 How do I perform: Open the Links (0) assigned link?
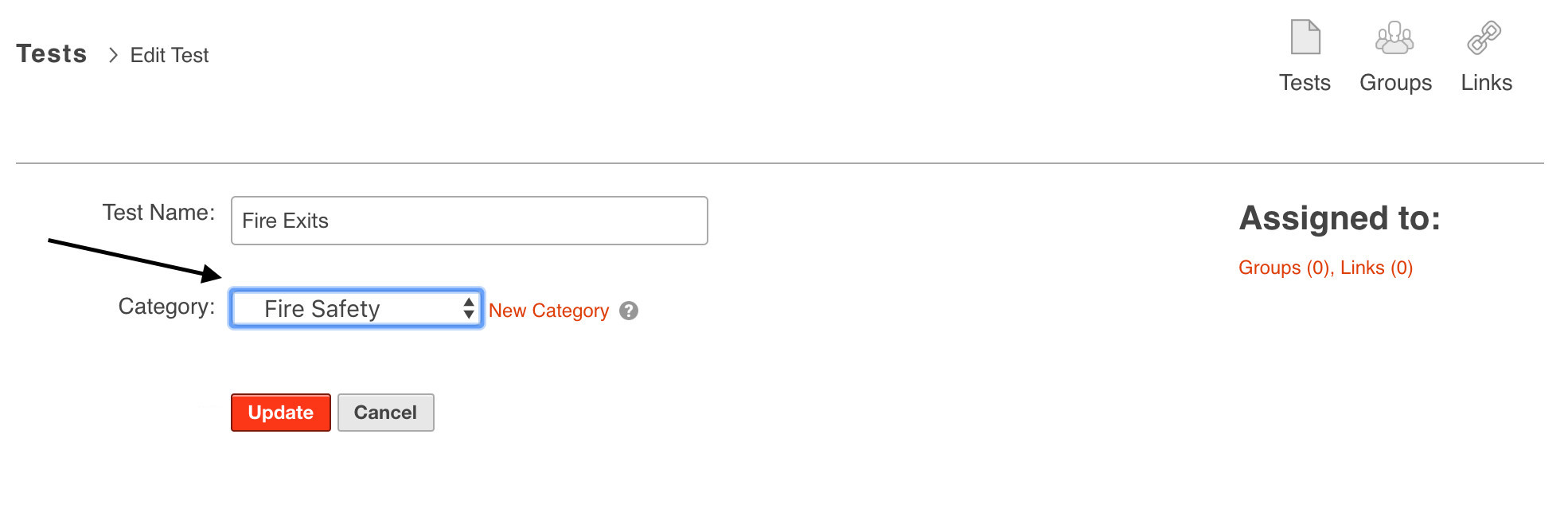coord(1376,268)
